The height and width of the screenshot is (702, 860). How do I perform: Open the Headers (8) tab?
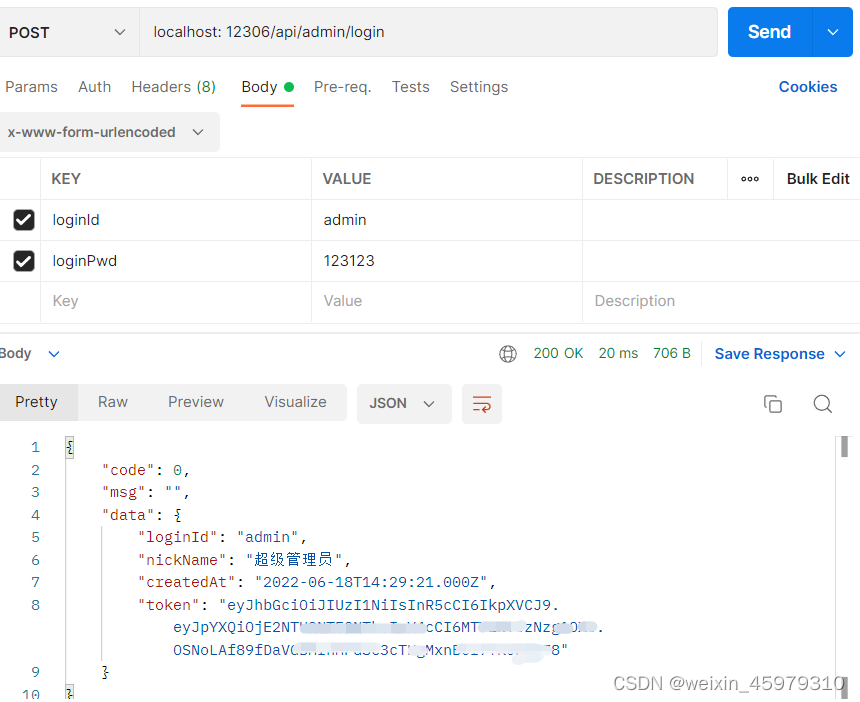pyautogui.click(x=173, y=87)
